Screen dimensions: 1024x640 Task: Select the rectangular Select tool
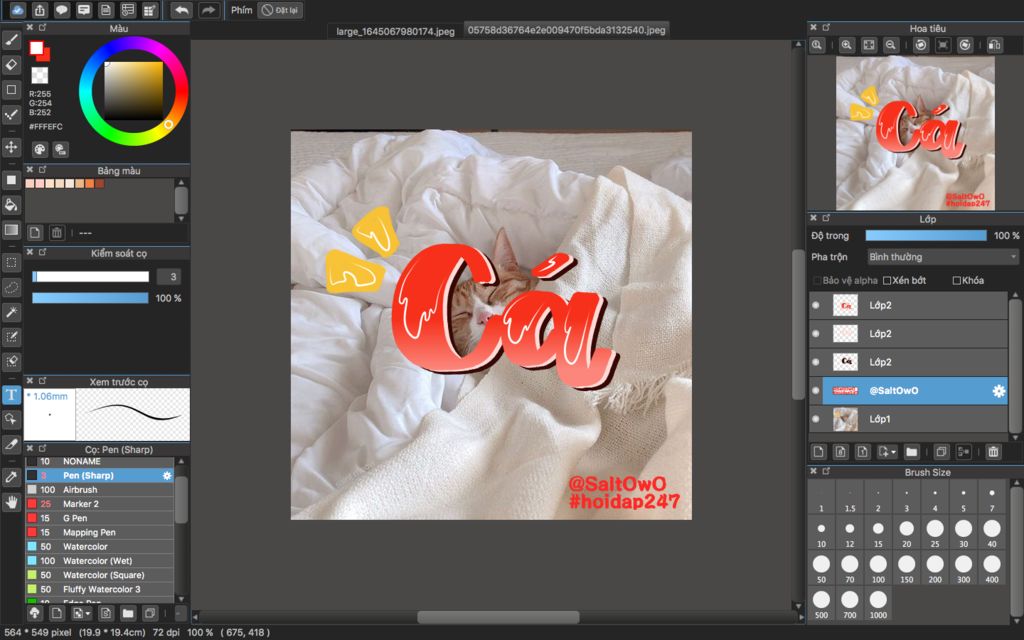coord(11,263)
